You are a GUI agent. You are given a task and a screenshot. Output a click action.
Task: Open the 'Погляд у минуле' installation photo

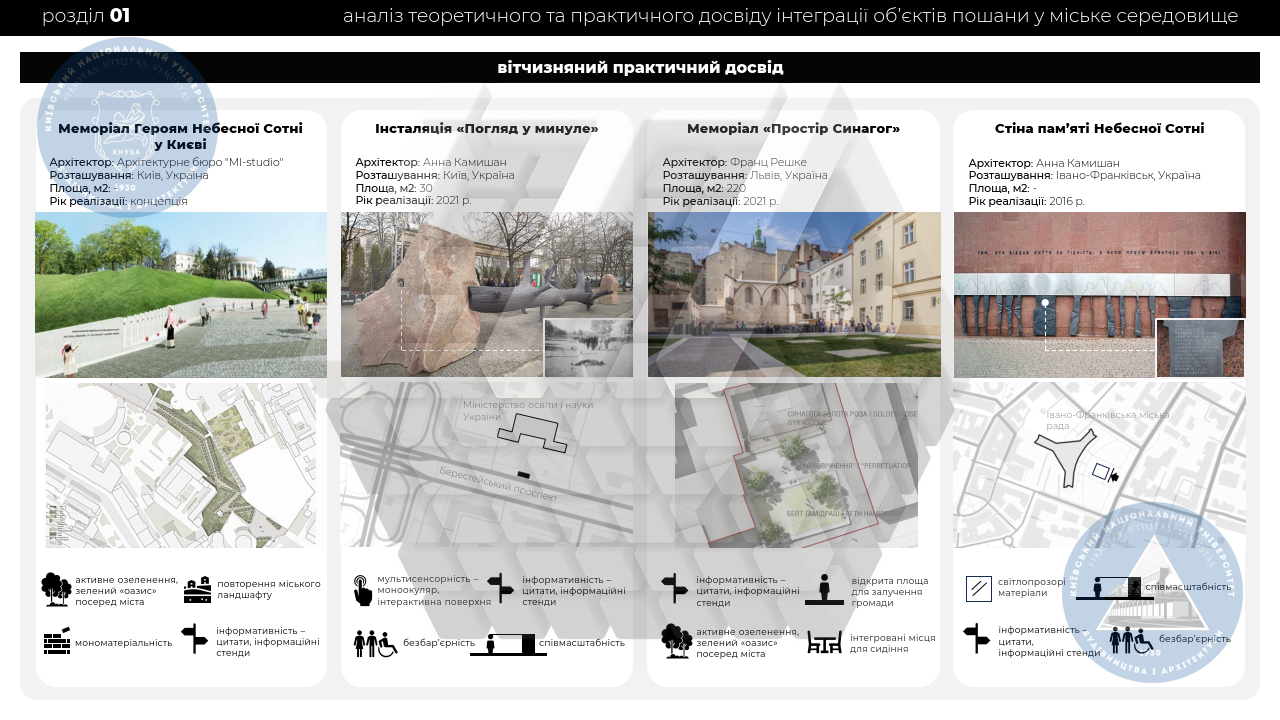tap(487, 295)
